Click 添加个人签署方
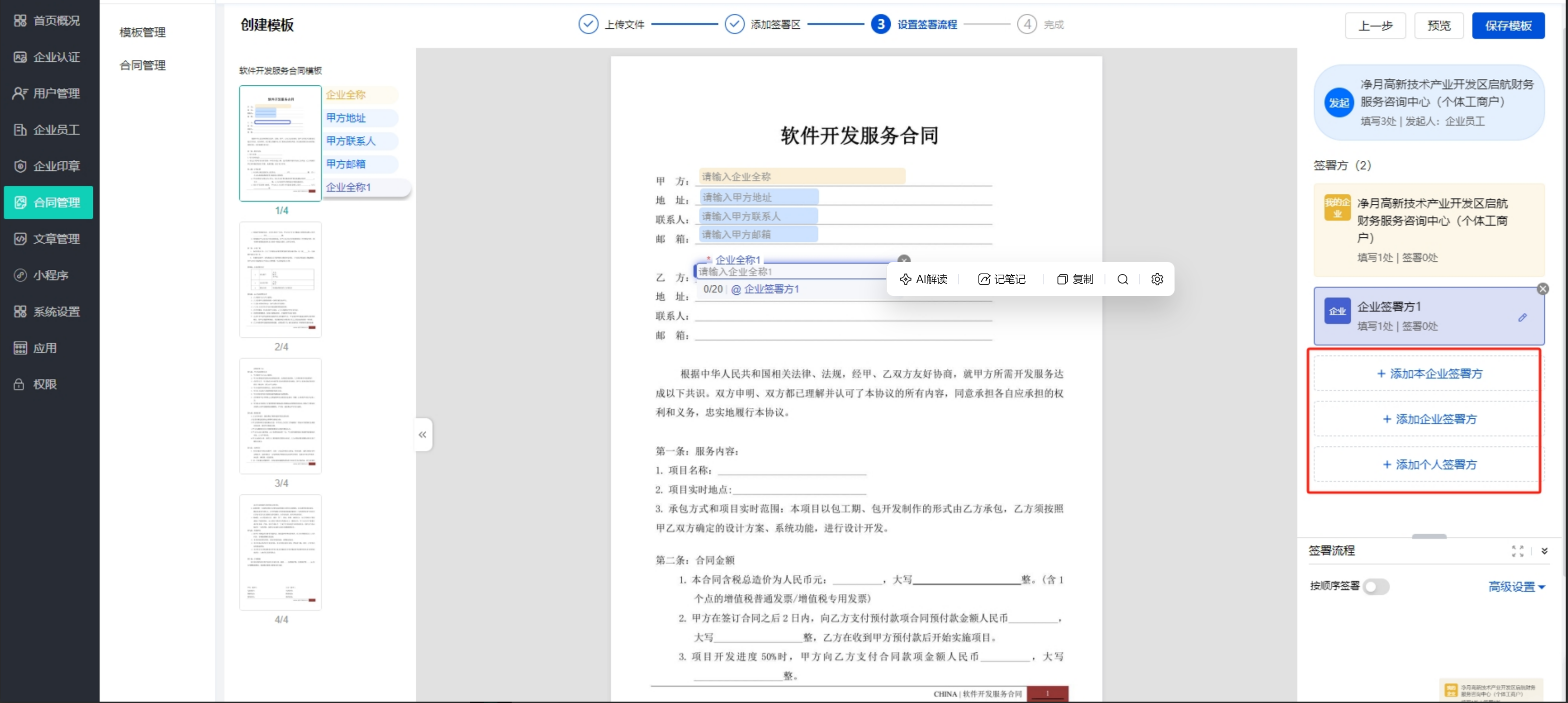 pyautogui.click(x=1429, y=465)
